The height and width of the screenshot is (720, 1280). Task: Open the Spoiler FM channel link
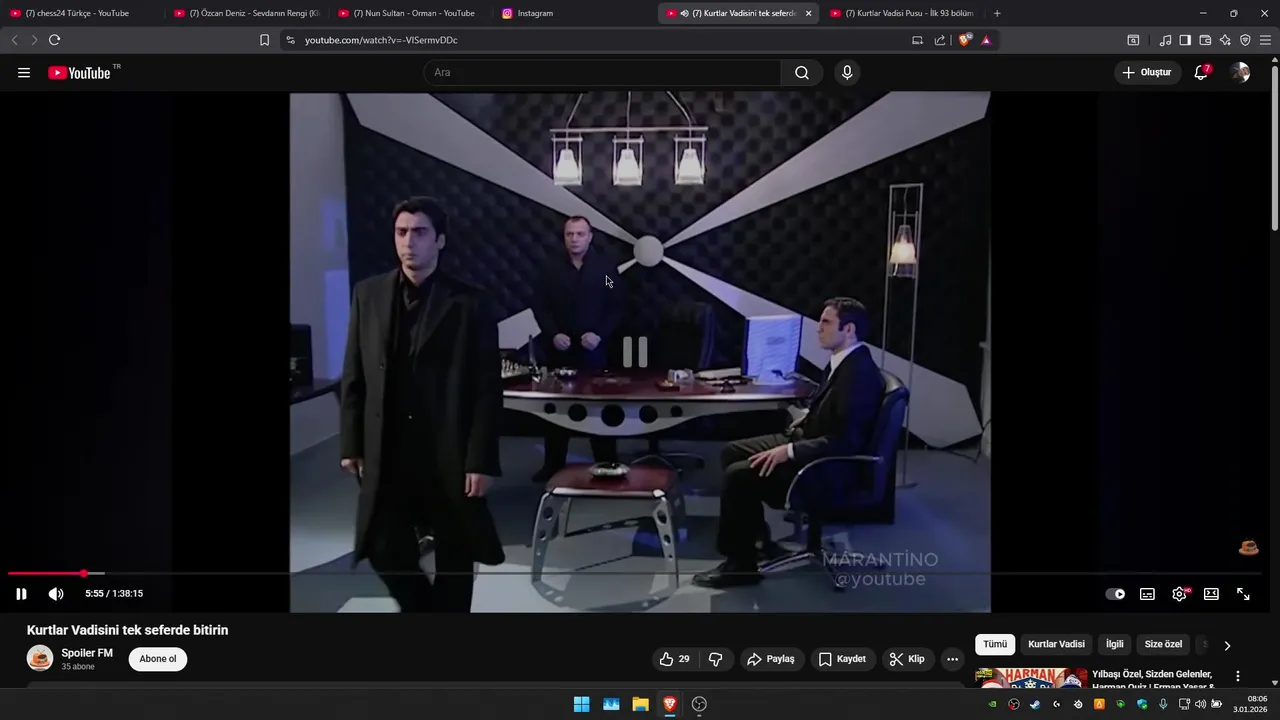(x=87, y=653)
